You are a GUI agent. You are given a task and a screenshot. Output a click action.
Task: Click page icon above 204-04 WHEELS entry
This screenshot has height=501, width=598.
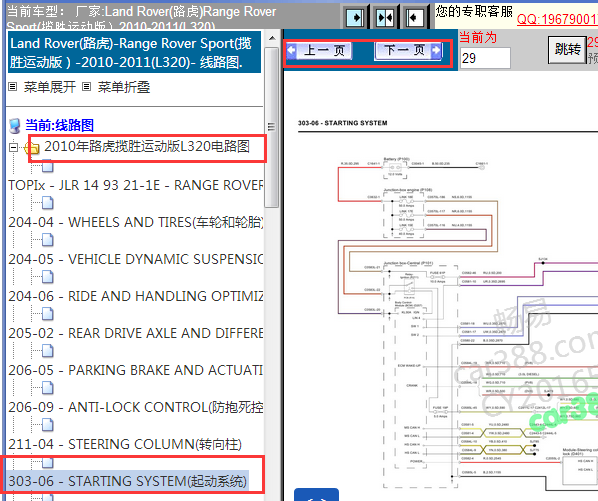[x=48, y=203]
